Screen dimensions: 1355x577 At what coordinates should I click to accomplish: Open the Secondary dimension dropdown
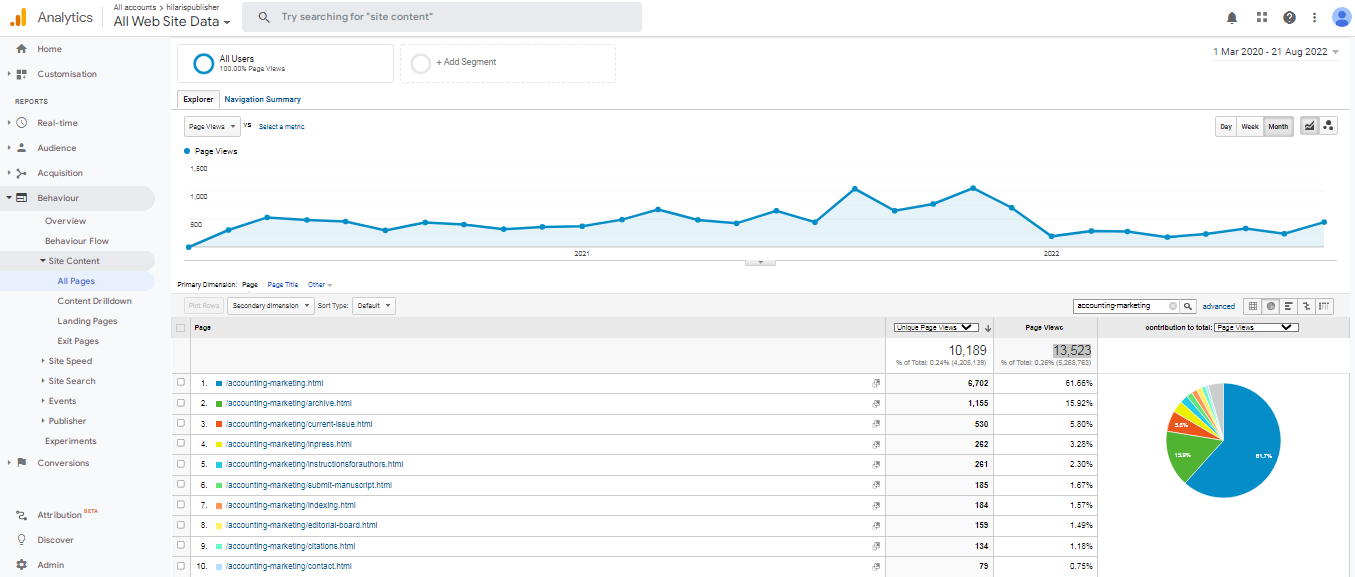pyautogui.click(x=270, y=306)
